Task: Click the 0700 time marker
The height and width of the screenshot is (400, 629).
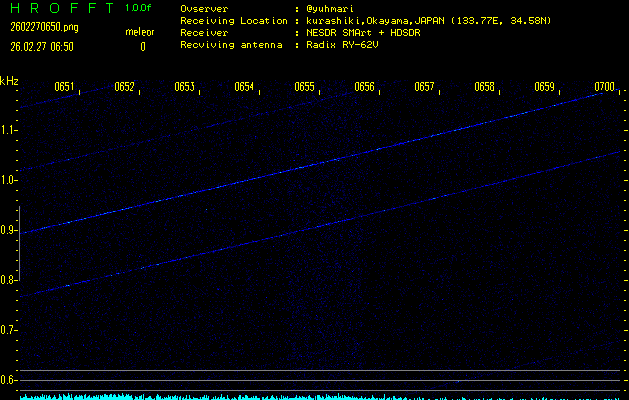Action: point(604,87)
